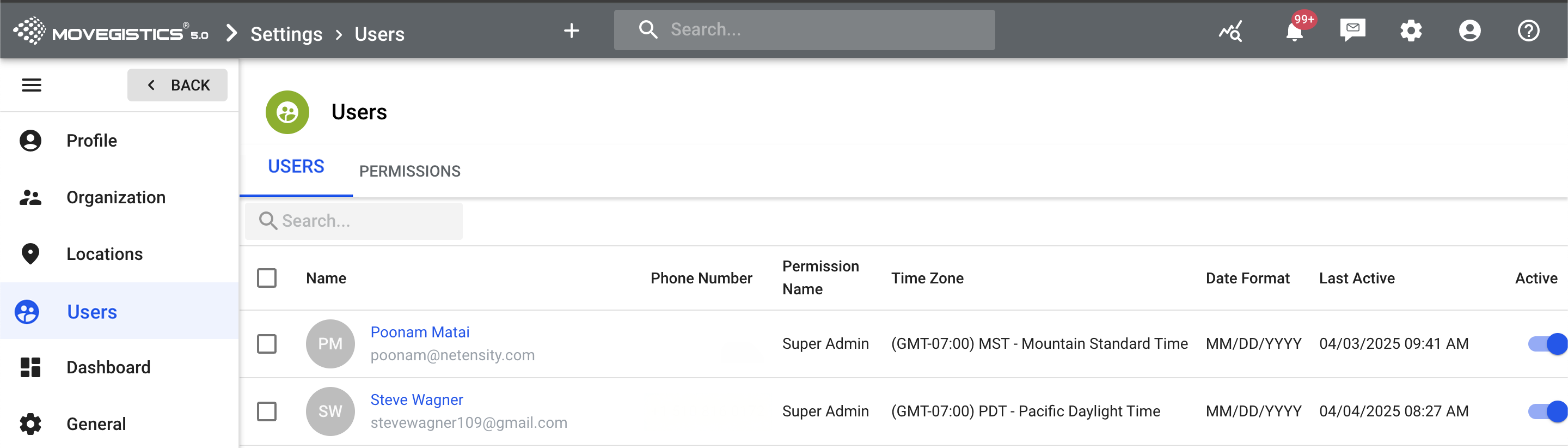The width and height of the screenshot is (1568, 448).
Task: Click the plus add icon in header
Action: 571,31
